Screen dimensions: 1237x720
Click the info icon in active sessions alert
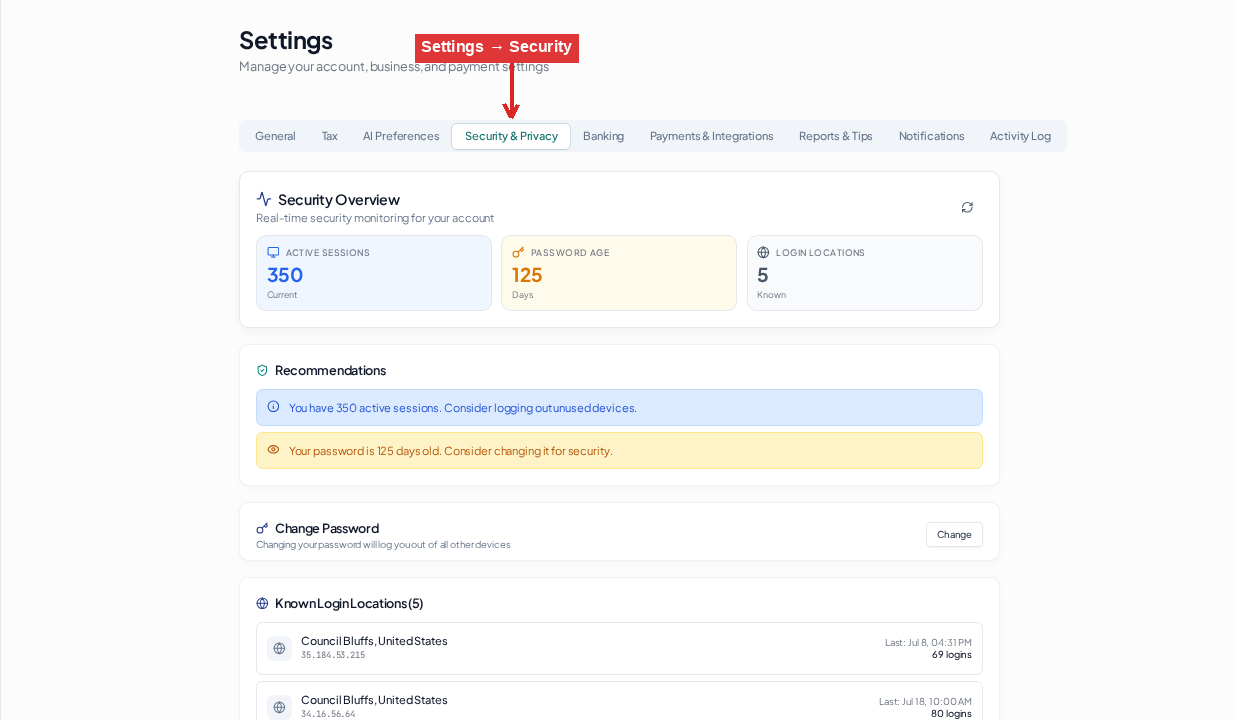coord(273,406)
